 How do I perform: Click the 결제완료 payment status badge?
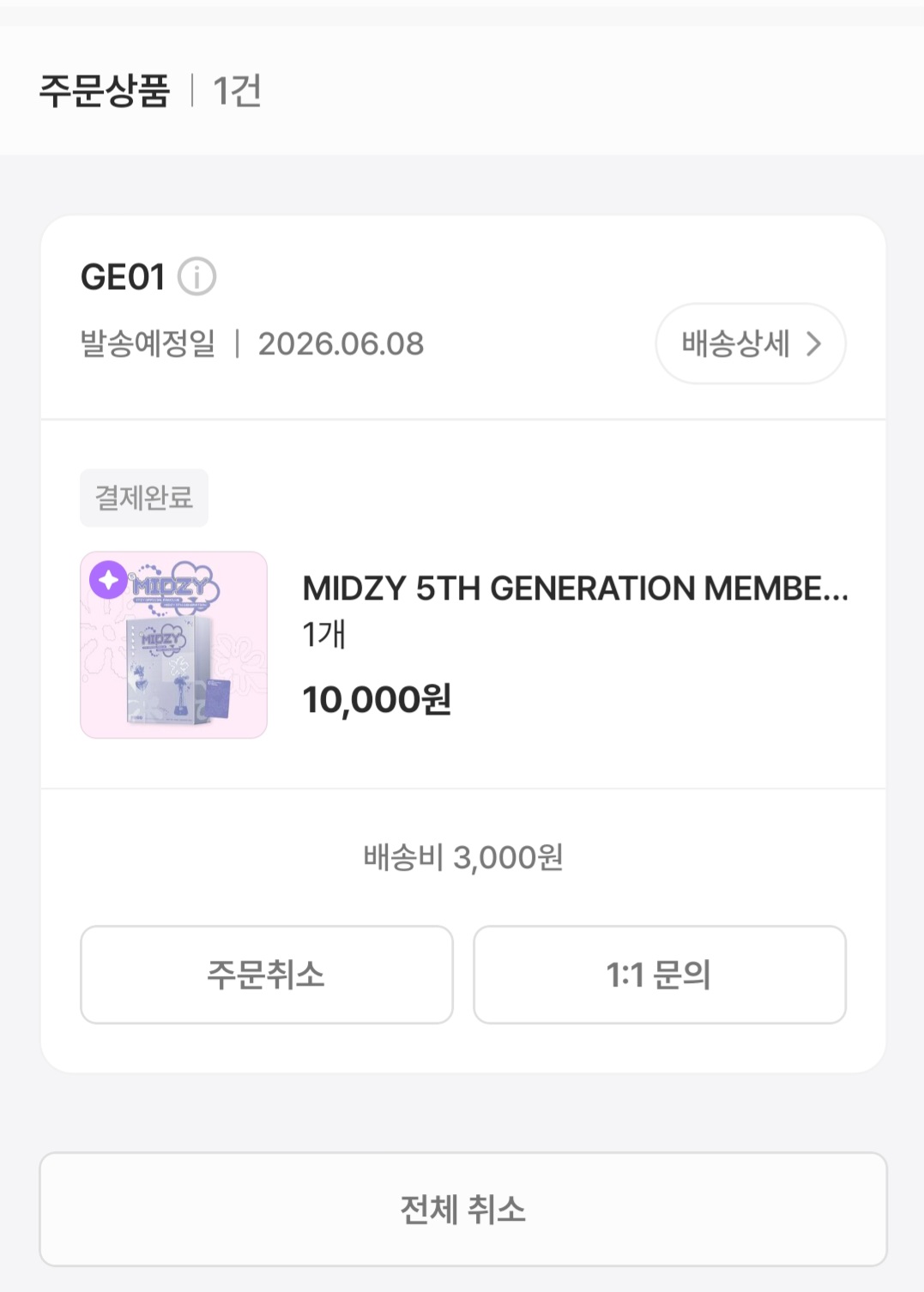point(144,498)
